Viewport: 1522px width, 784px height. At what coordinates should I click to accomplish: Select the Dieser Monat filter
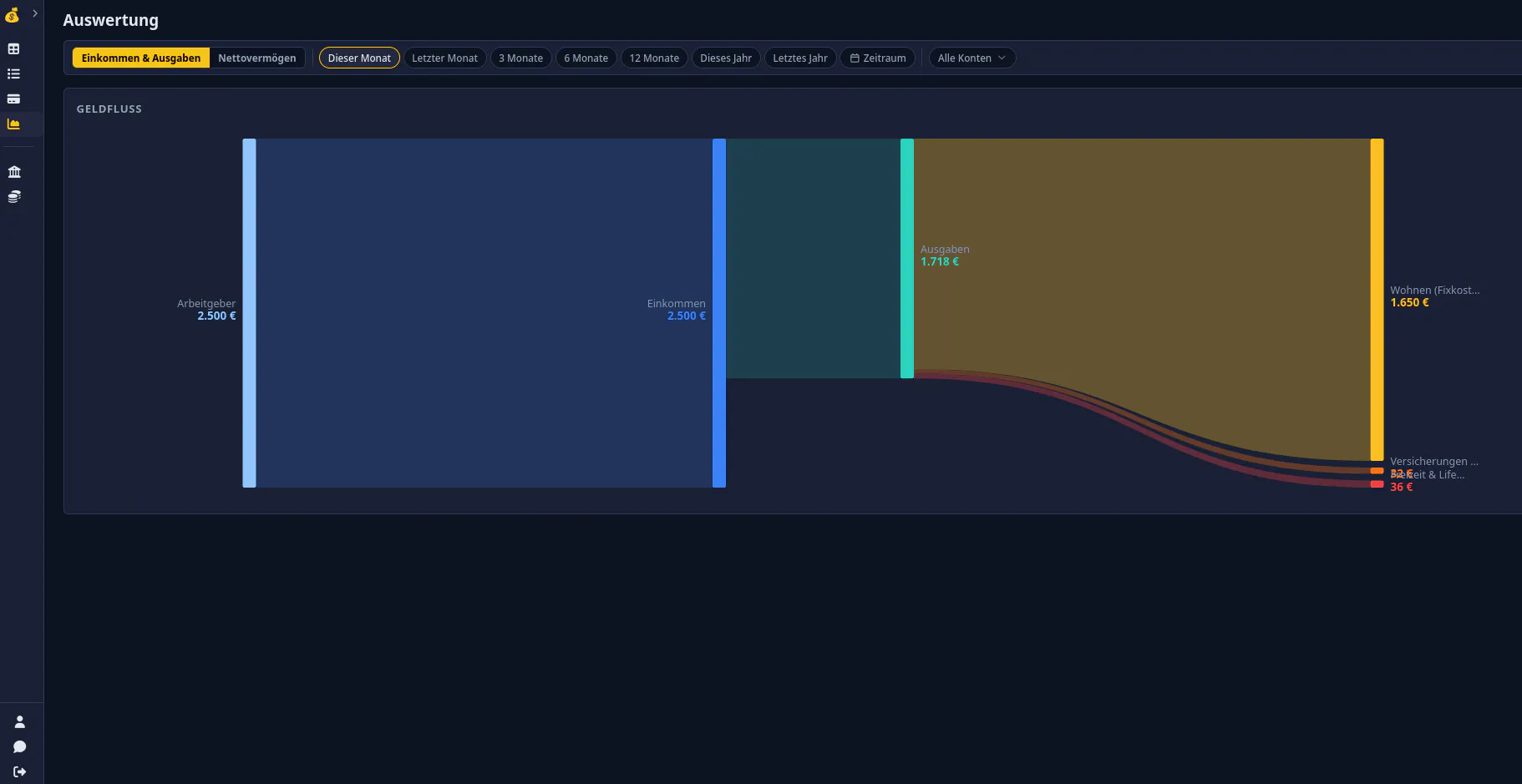[359, 58]
